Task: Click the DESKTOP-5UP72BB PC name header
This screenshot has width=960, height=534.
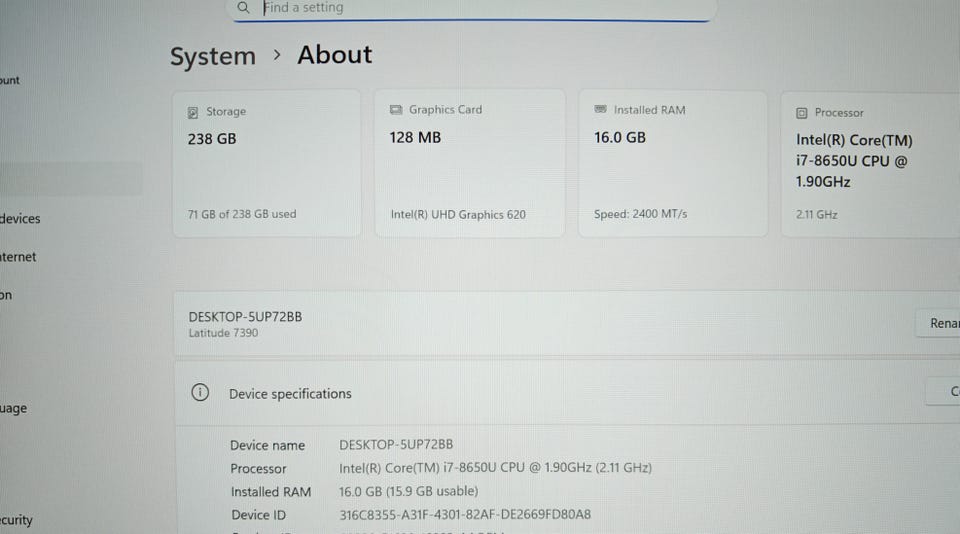Action: coord(245,317)
